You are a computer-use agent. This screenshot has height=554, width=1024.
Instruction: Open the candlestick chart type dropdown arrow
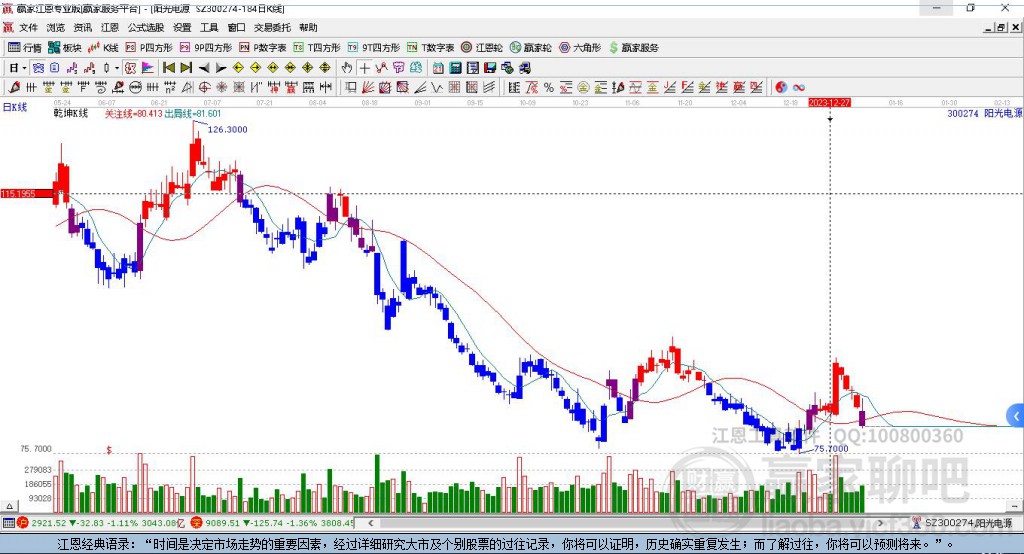point(117,68)
